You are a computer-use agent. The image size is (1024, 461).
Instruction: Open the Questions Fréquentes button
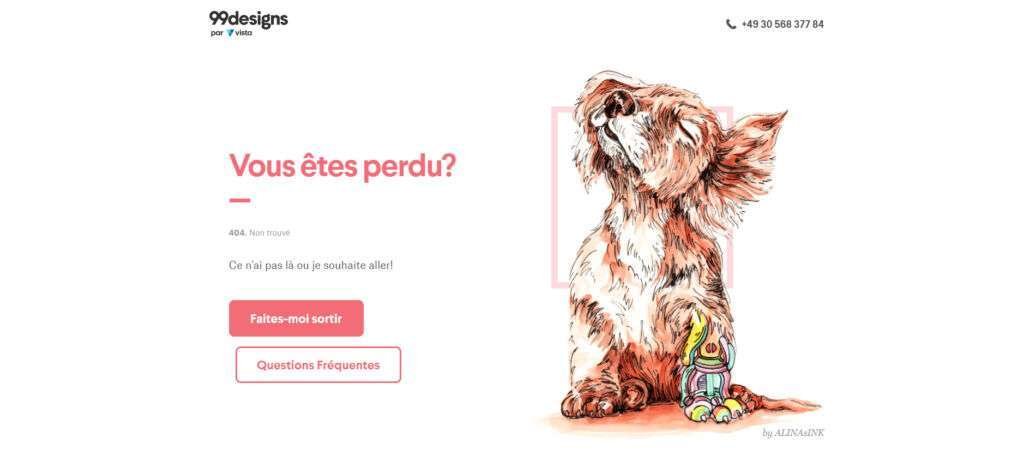point(318,365)
